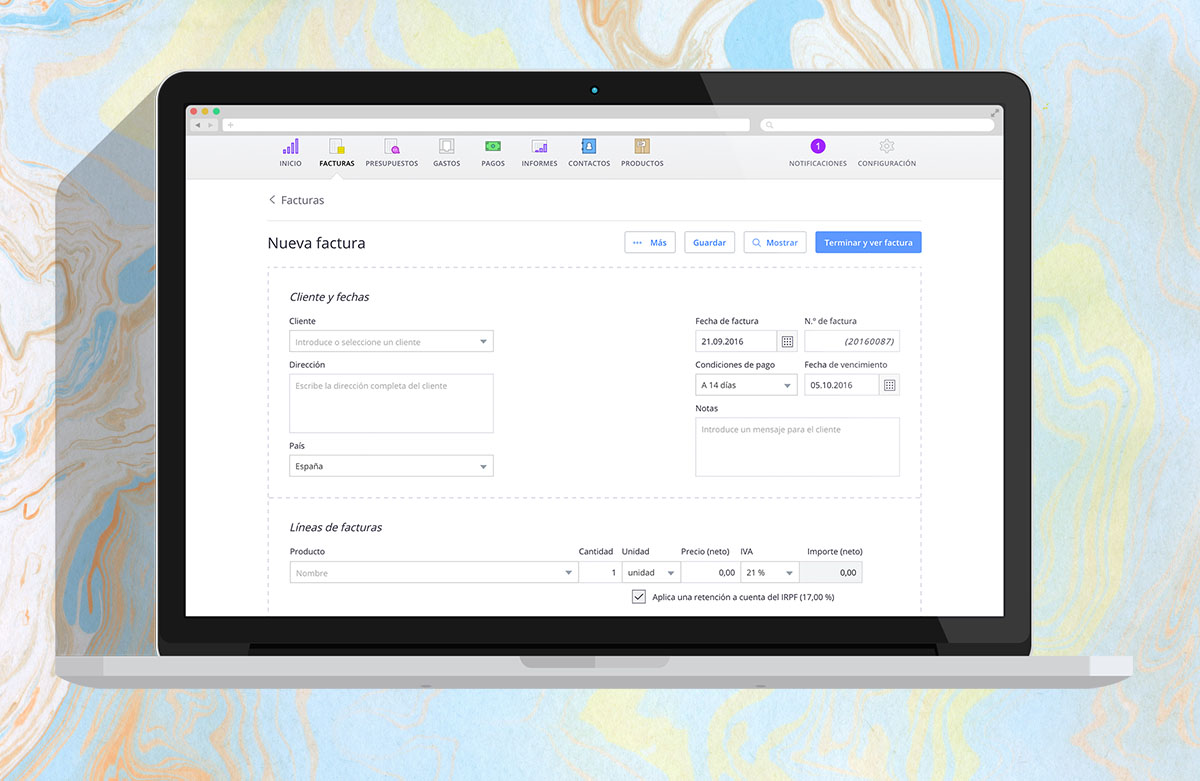
Task: Click the browser forward arrow
Action: [209, 125]
